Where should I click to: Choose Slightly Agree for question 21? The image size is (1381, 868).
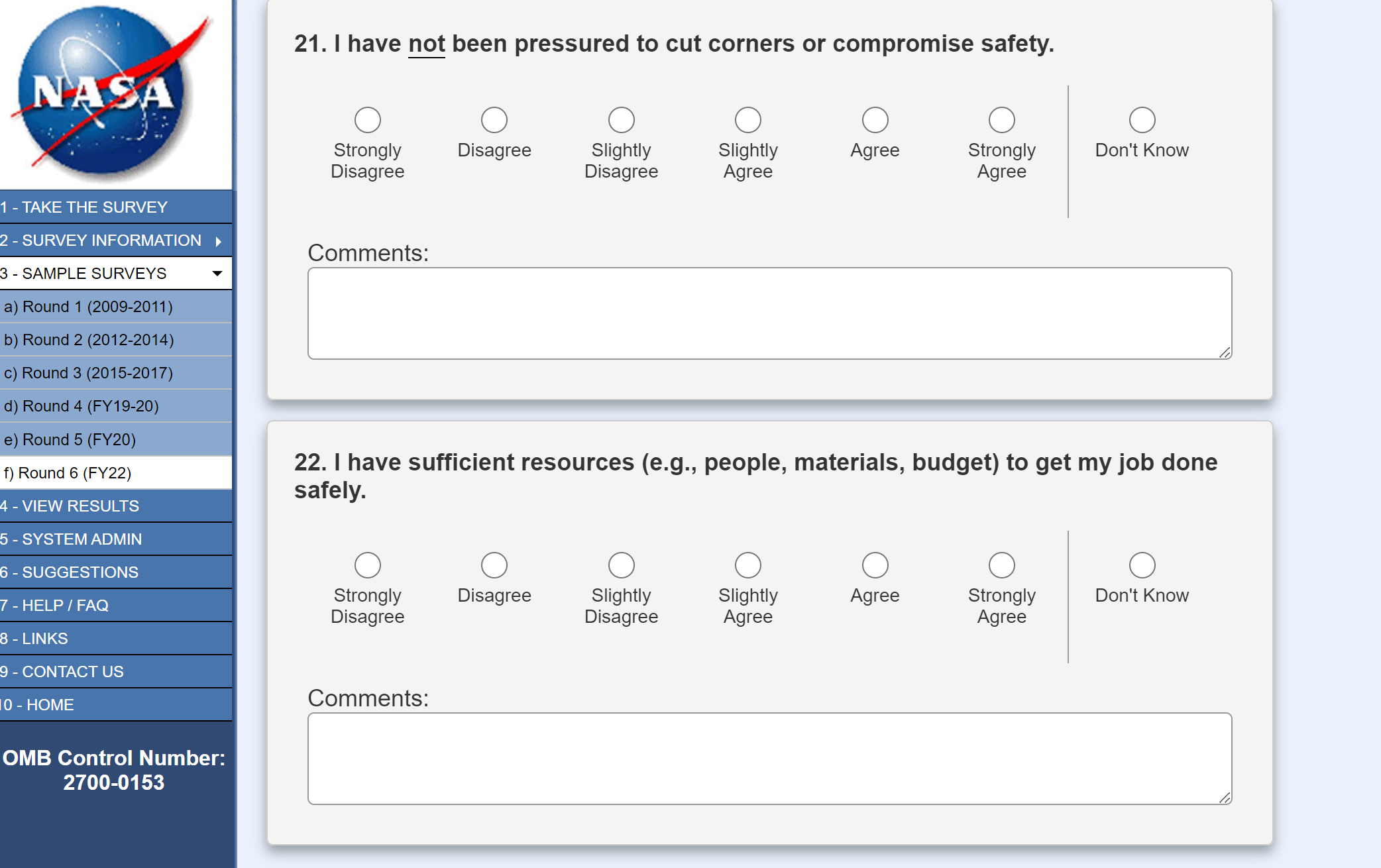[747, 120]
